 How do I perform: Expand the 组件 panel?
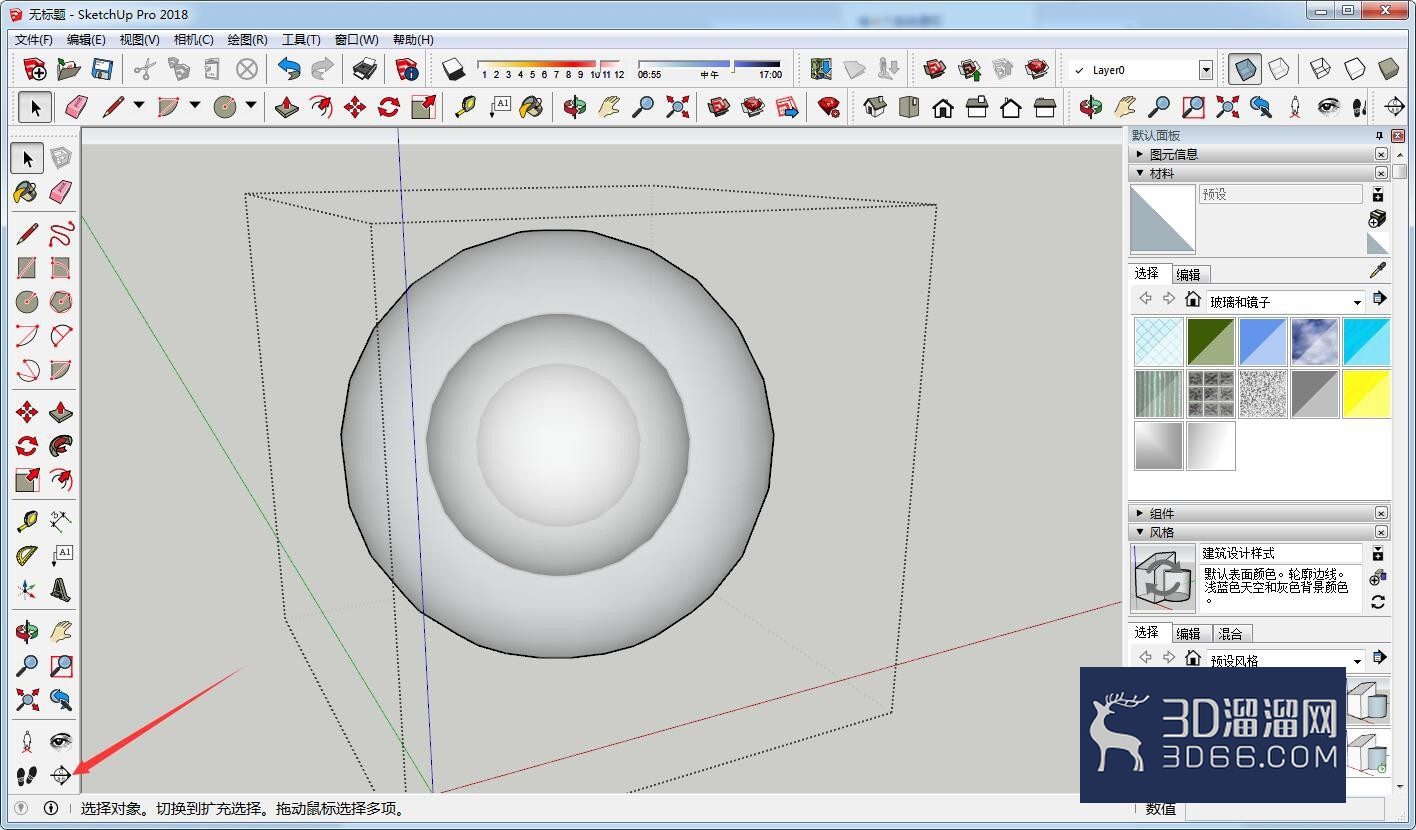(1139, 513)
